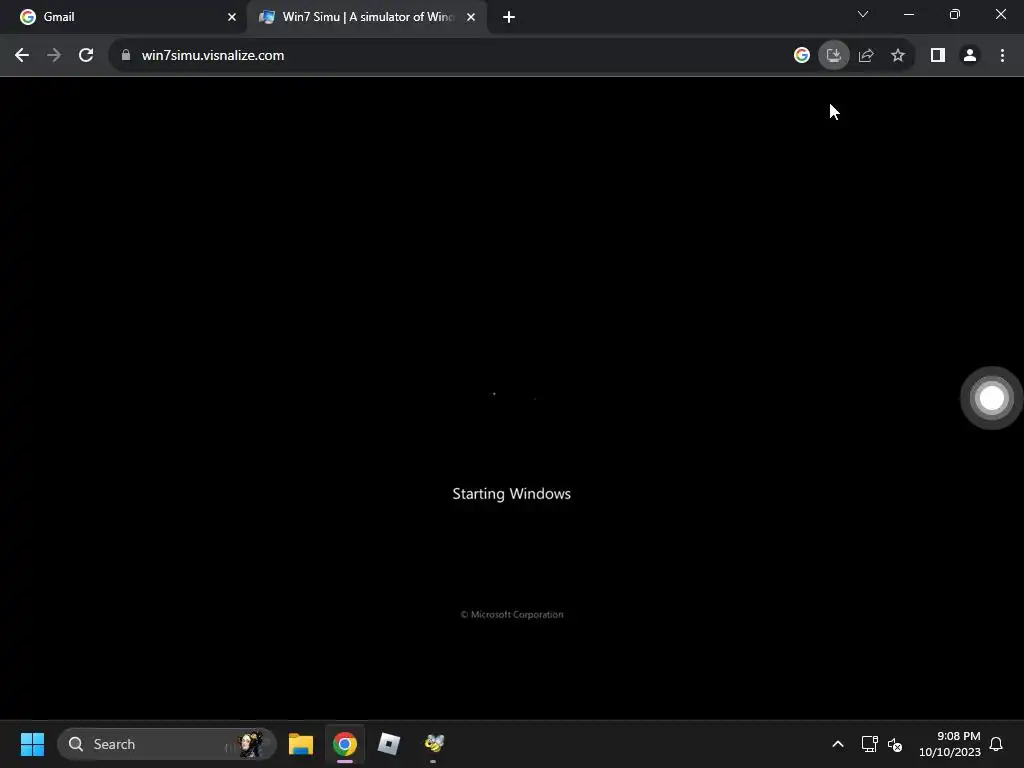
Task: Close the Gmail tab
Action: (x=232, y=17)
